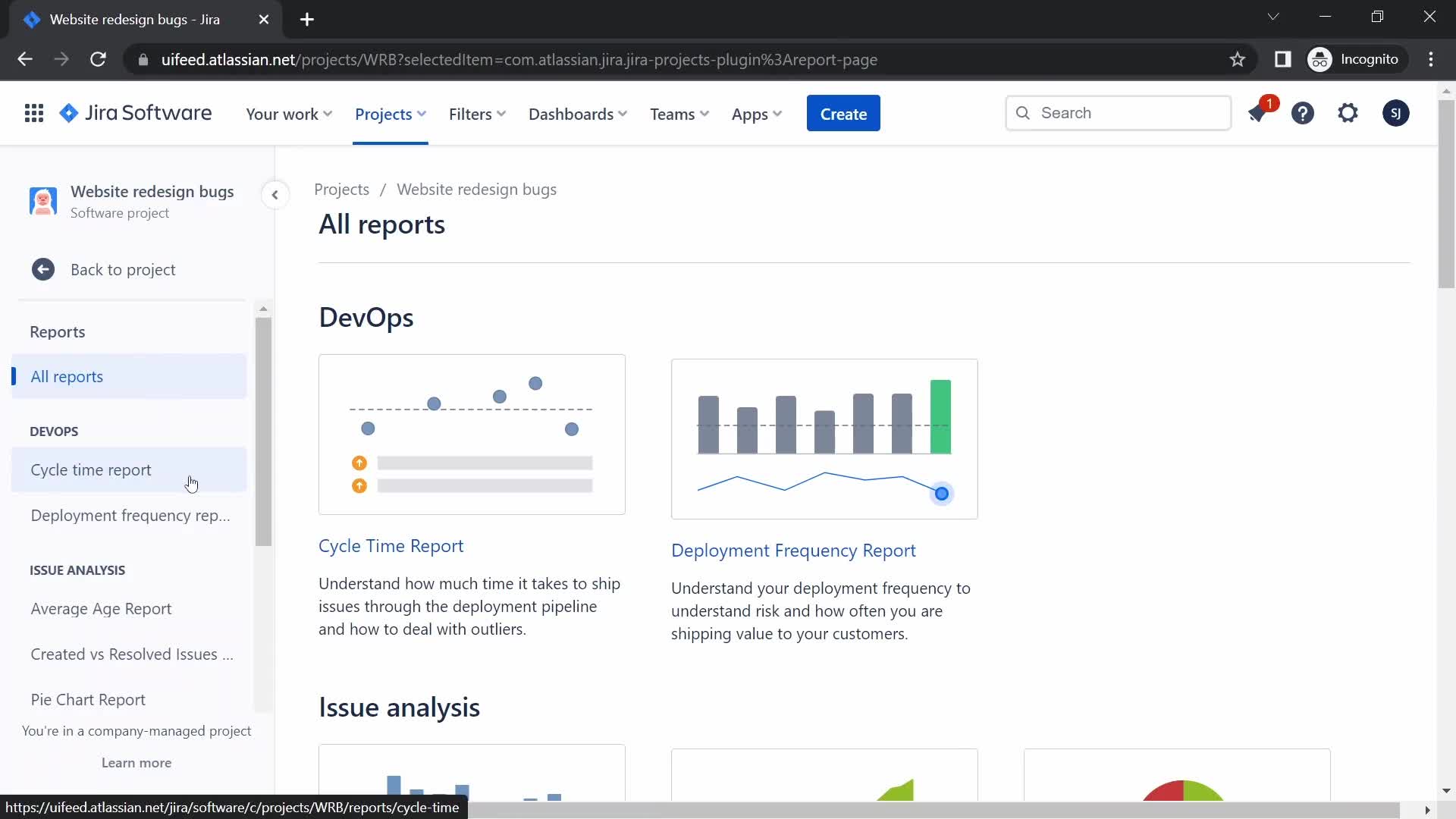Viewport: 1456px width, 819px height.
Task: Select the Cycle Time Report link
Action: click(391, 545)
